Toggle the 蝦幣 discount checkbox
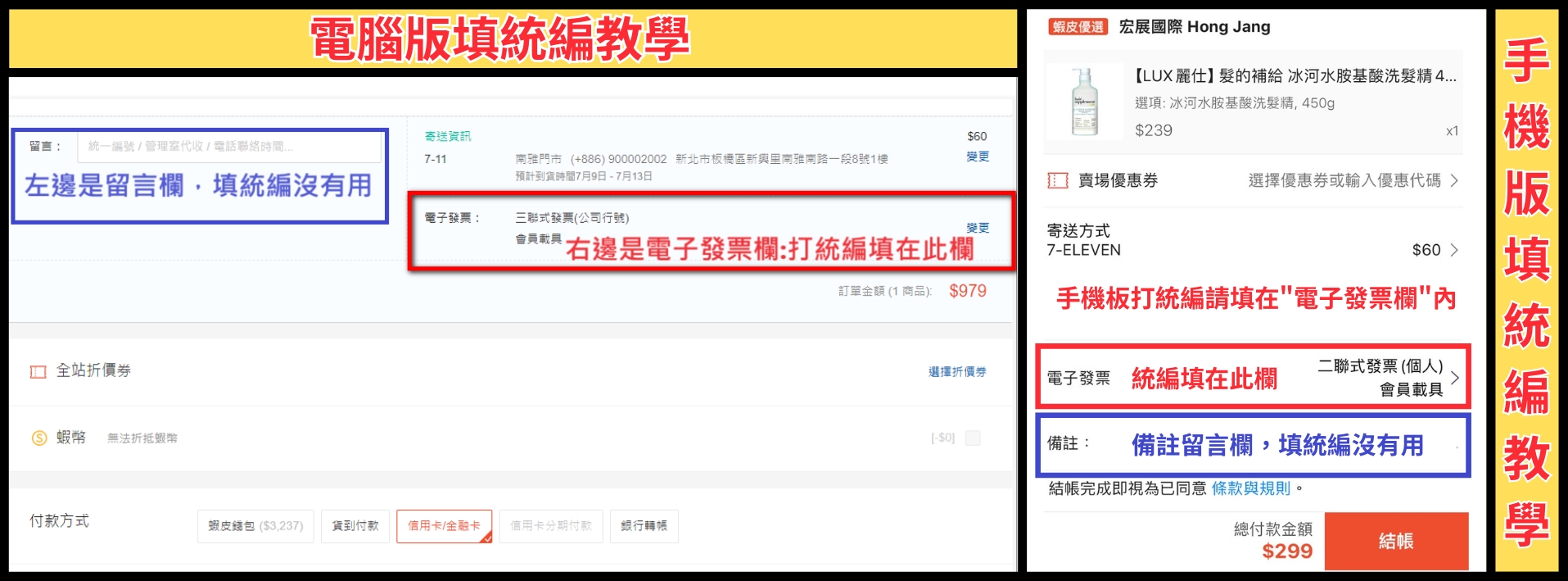The width and height of the screenshot is (1568, 581). tap(972, 438)
